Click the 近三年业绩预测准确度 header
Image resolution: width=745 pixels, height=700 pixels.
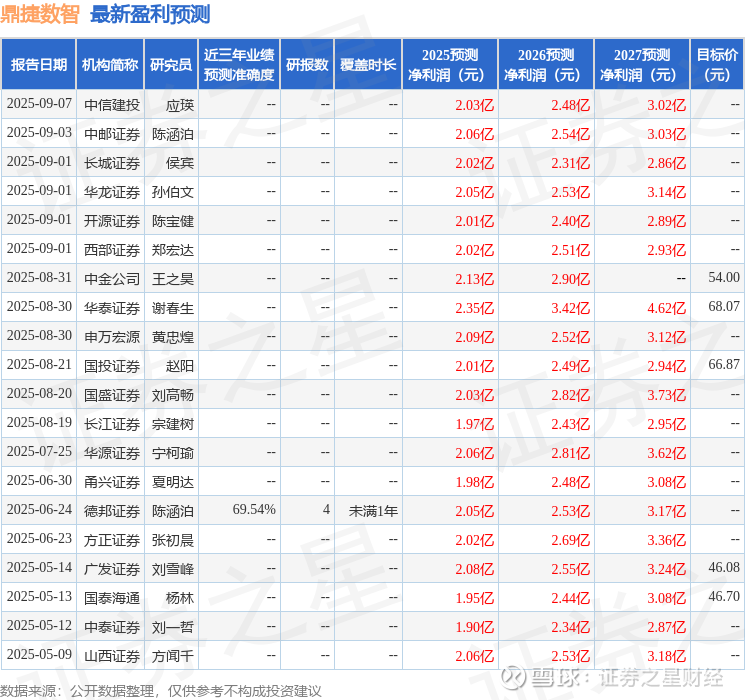point(239,65)
